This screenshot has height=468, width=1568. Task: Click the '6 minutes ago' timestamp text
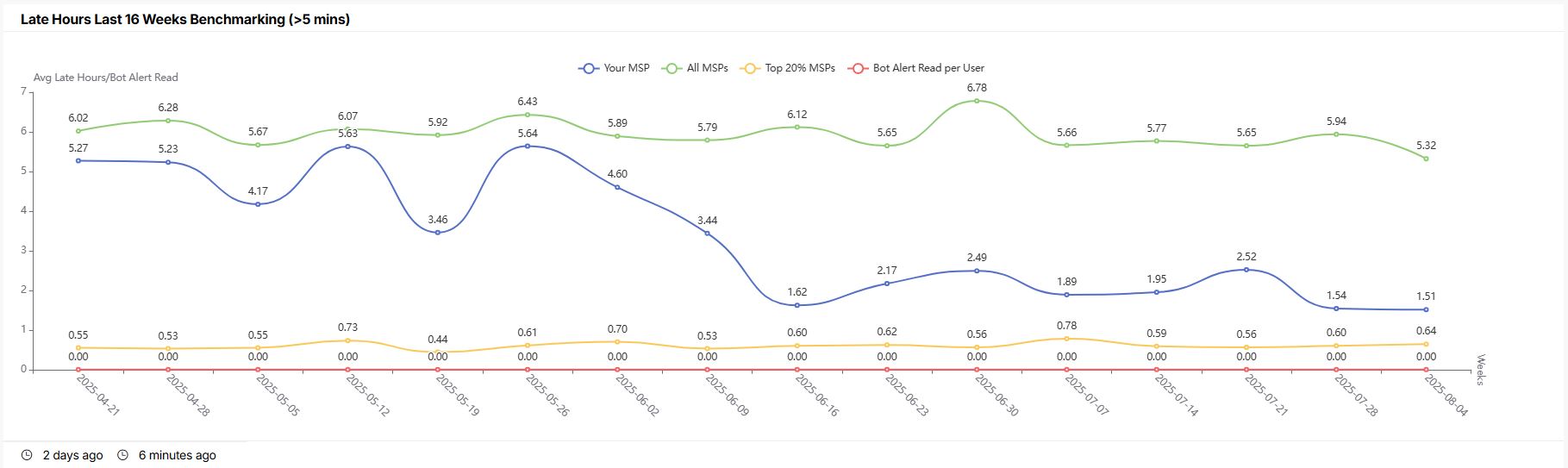point(178,455)
